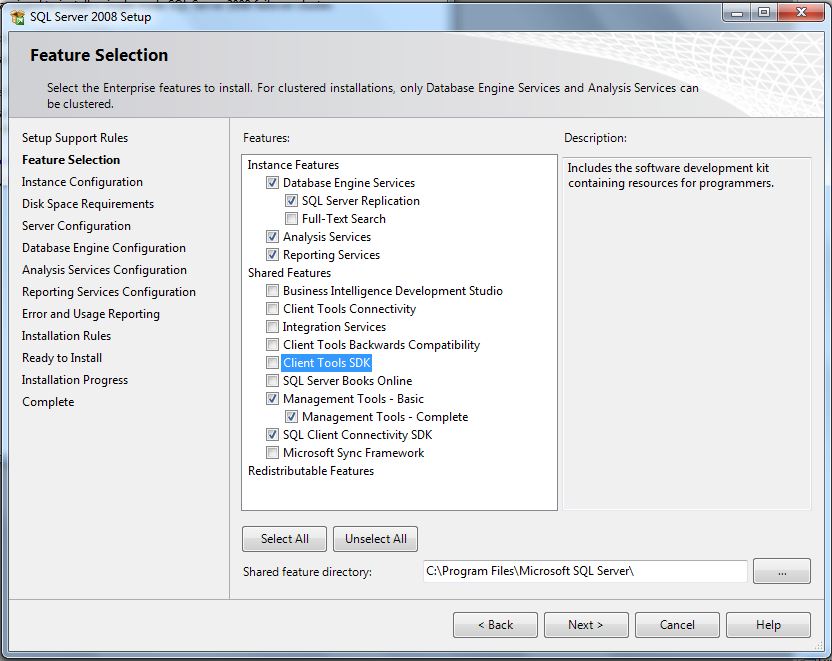Select SQL Server Books Online label
The image size is (832, 661).
tap(348, 381)
